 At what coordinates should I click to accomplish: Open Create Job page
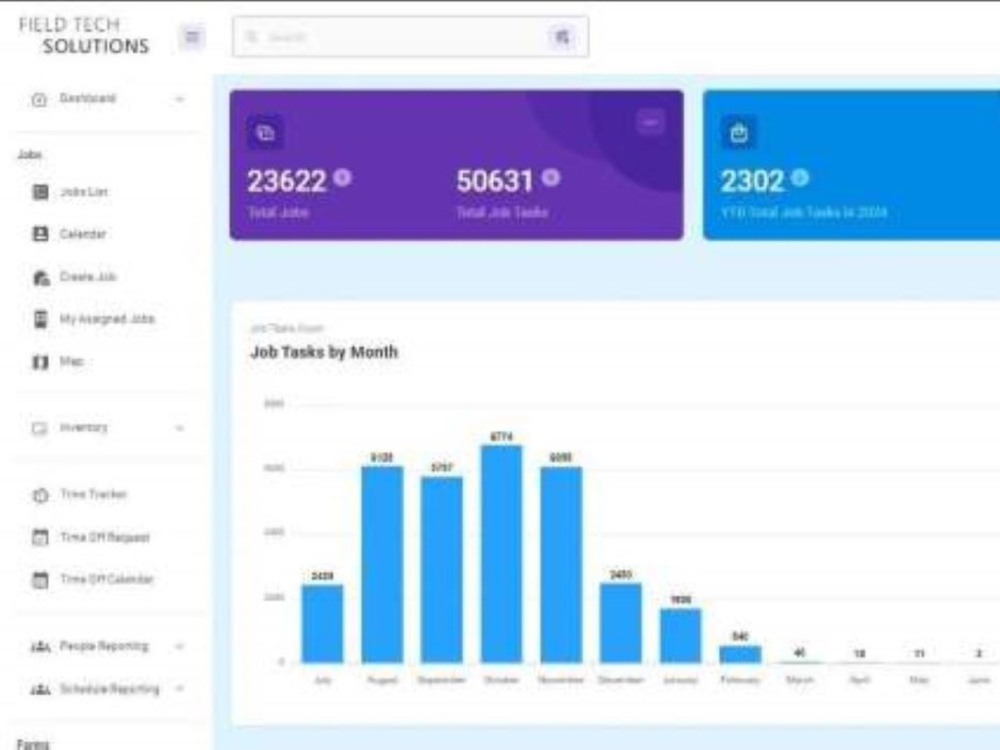pyautogui.click(x=88, y=276)
